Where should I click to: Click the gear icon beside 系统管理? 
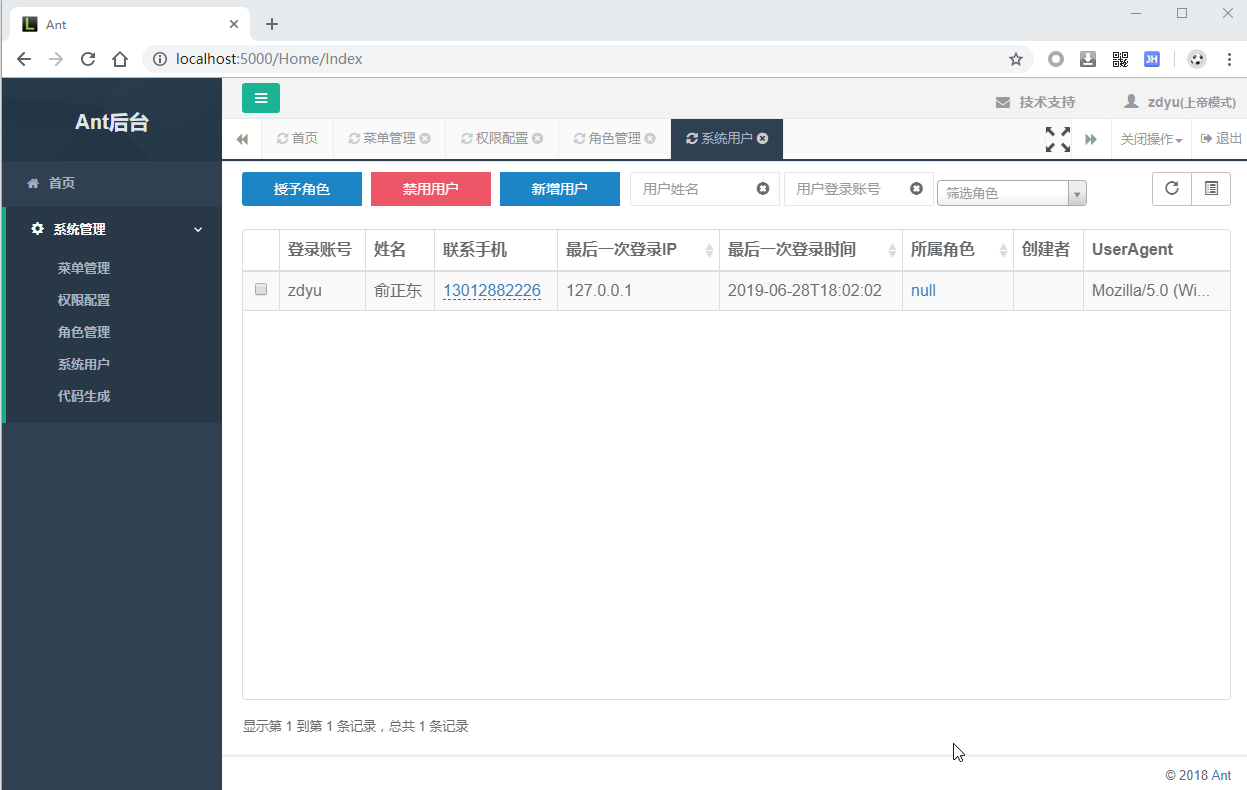click(x=37, y=229)
